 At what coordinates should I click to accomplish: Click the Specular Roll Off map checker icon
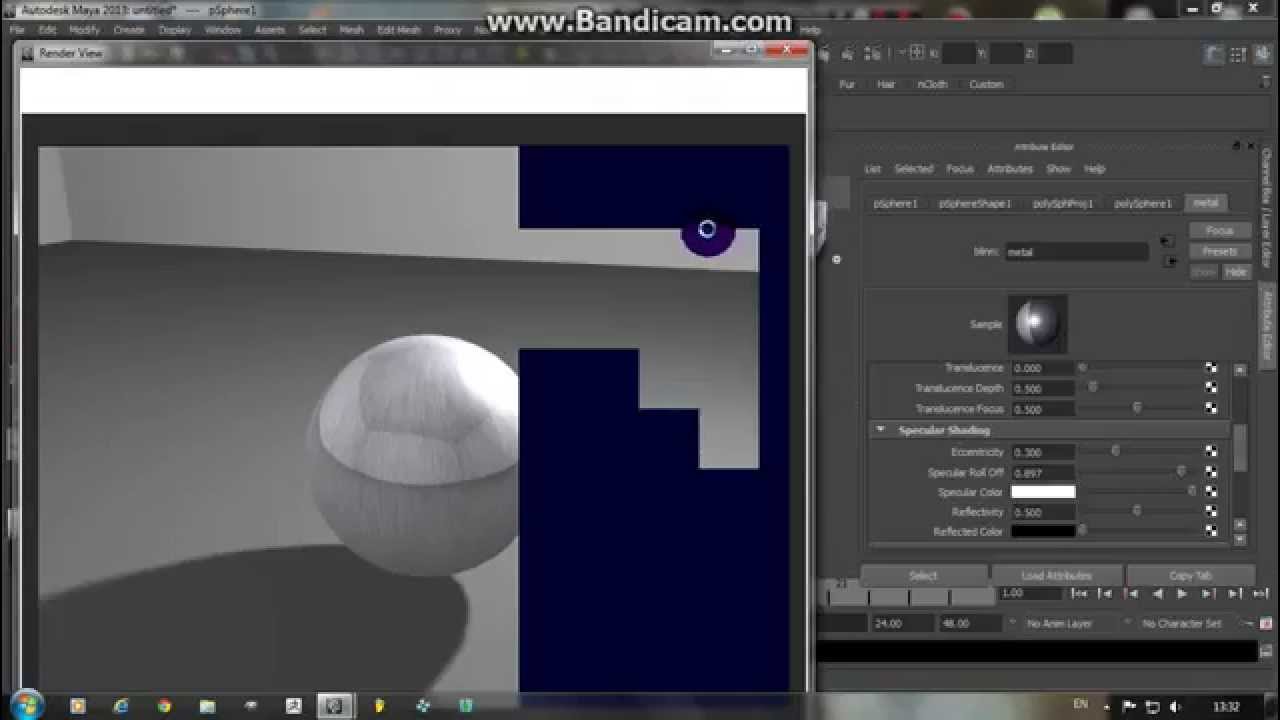(x=1211, y=472)
